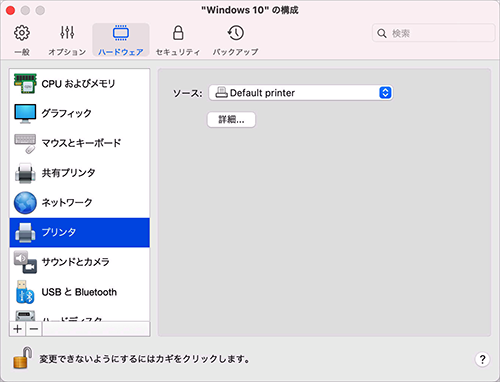Open the ソース Default printer dropdown
This screenshot has height=382, width=500.
tap(301, 93)
